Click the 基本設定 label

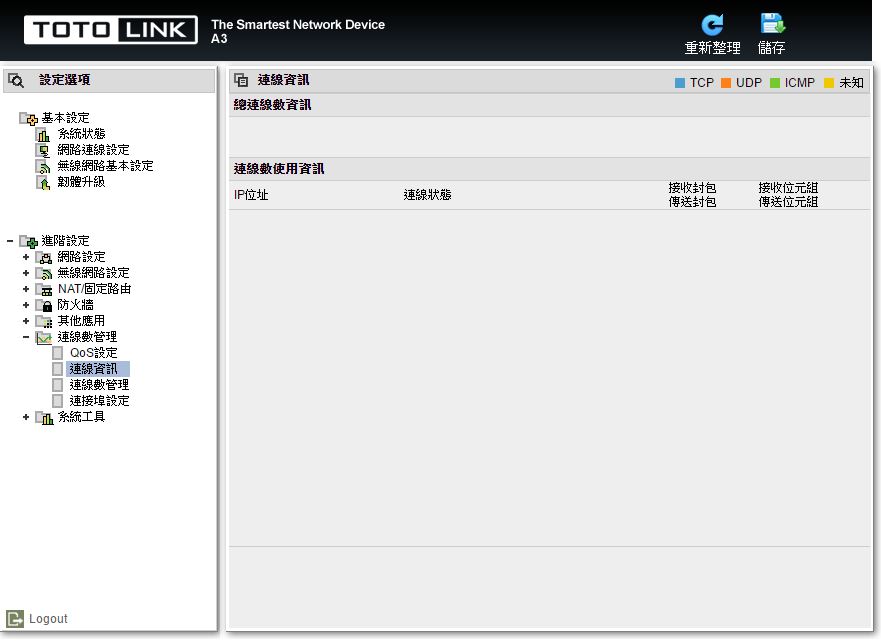coord(66,118)
